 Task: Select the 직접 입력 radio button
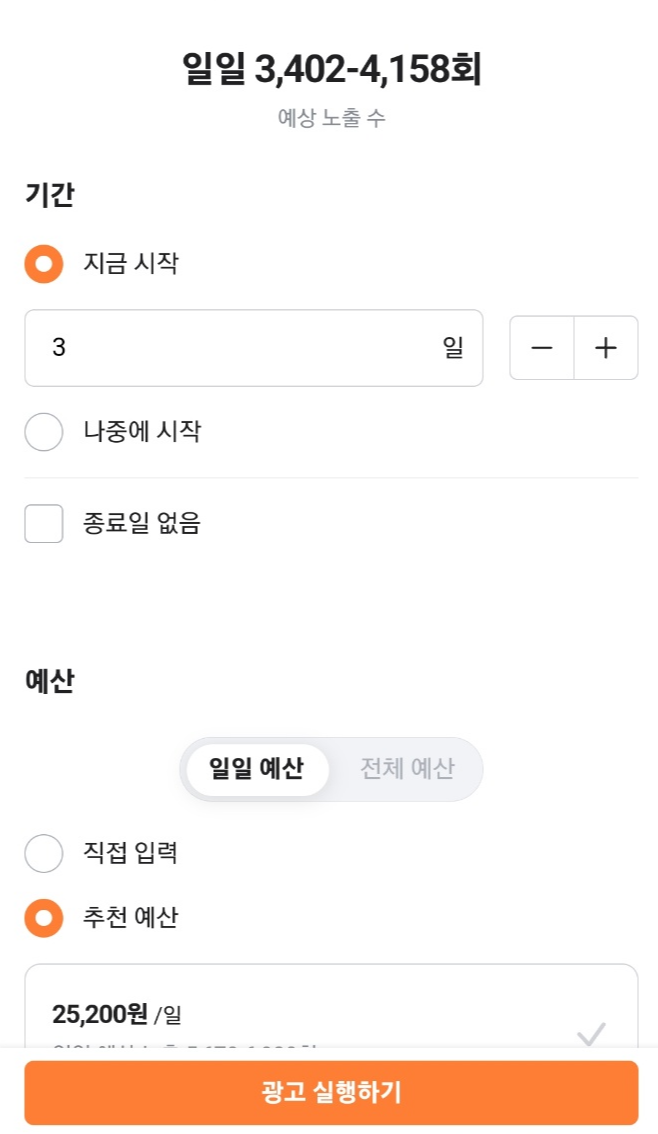click(x=44, y=853)
